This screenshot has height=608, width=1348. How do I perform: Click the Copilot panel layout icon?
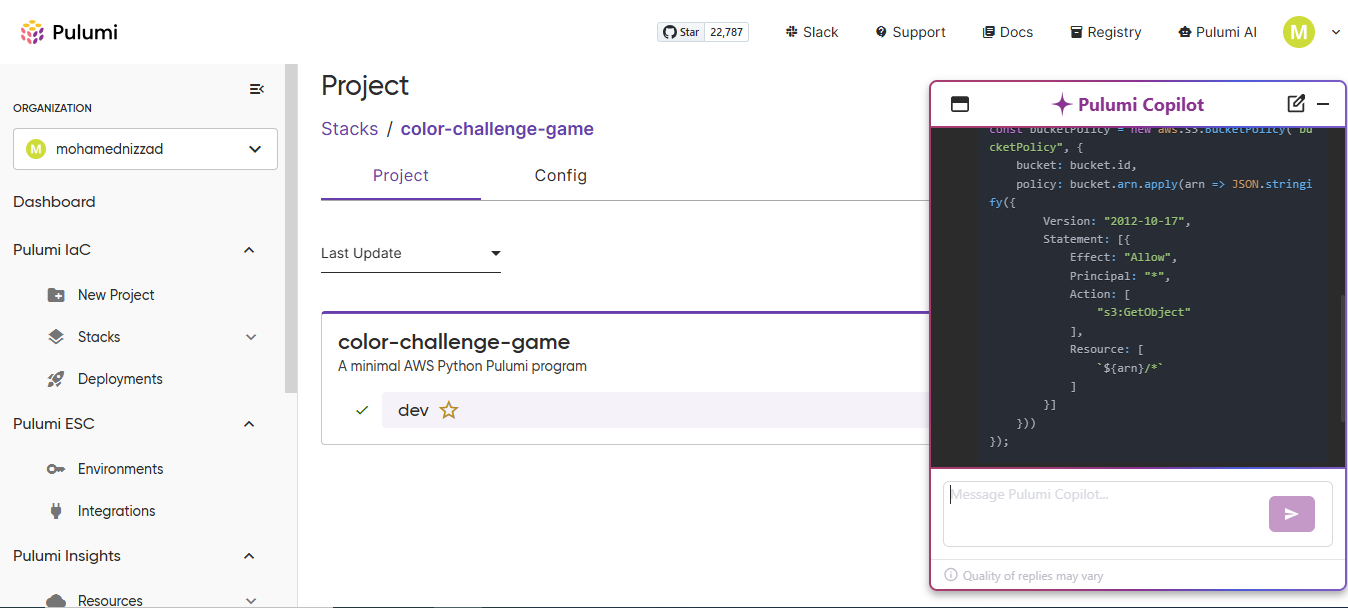coord(960,104)
